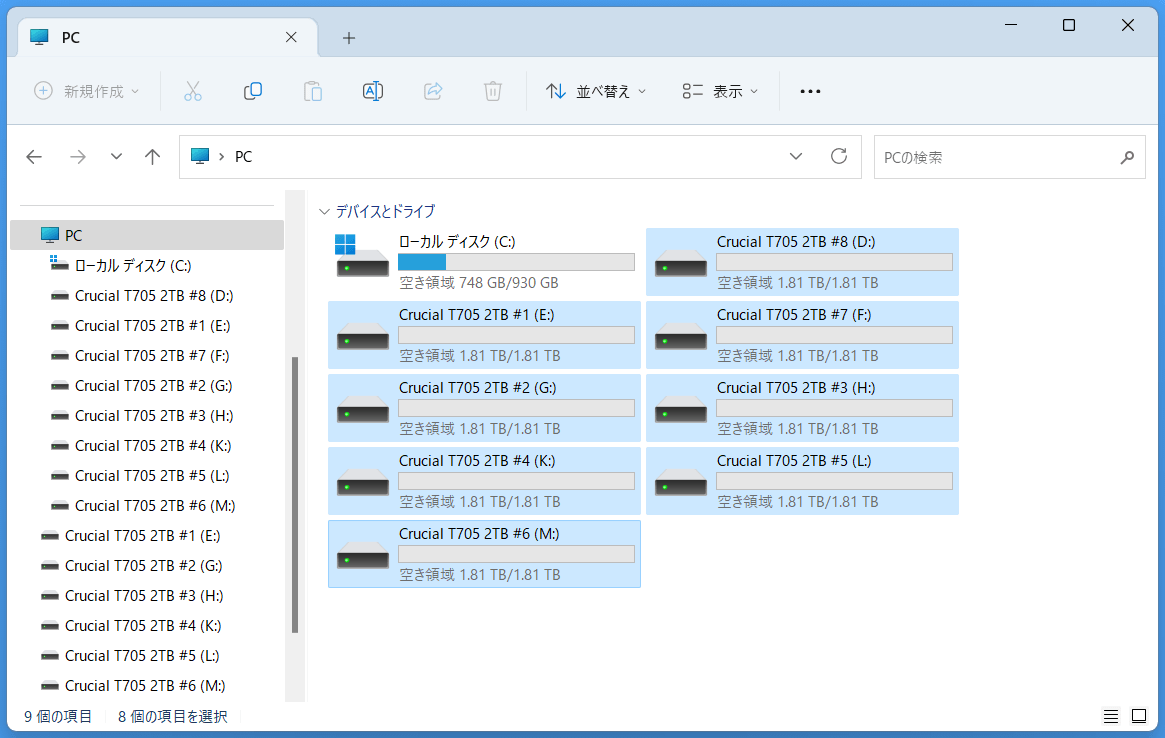Viewport: 1165px width, 738px height.
Task: Open the 並べ替え sort dropdown
Action: [596, 91]
